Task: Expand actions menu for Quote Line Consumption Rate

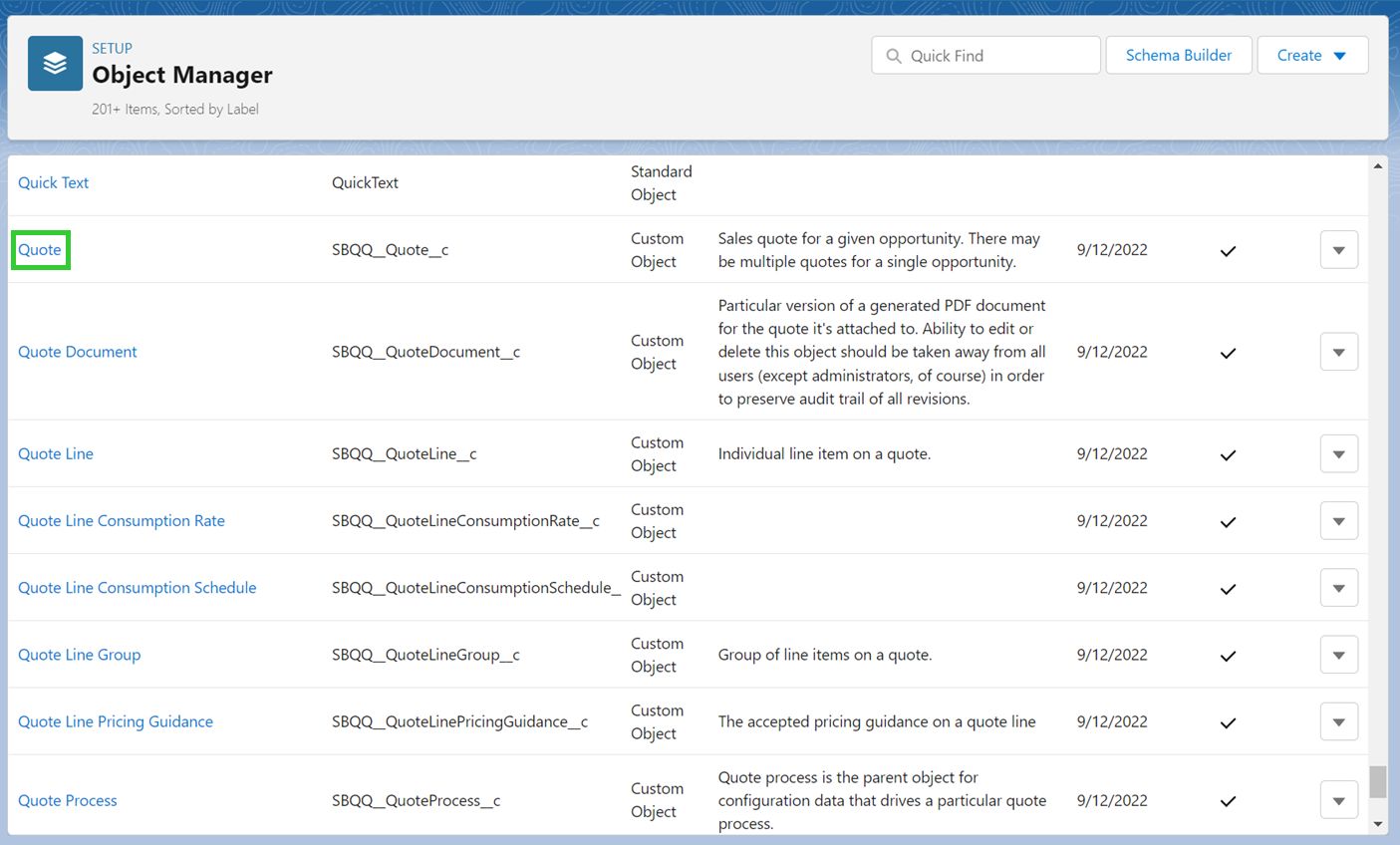Action: [x=1339, y=521]
